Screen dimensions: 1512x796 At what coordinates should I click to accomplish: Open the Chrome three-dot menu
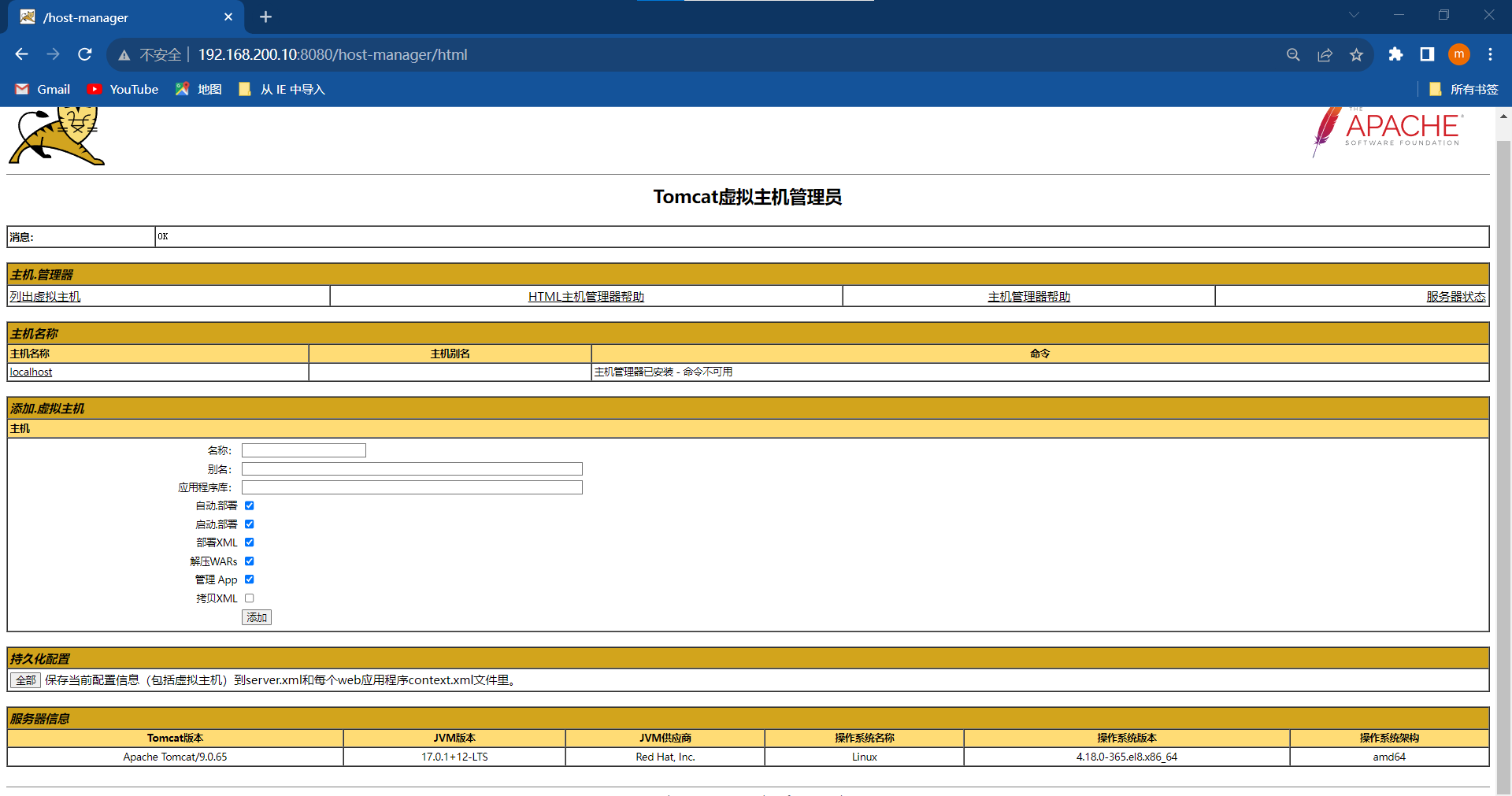click(1490, 54)
